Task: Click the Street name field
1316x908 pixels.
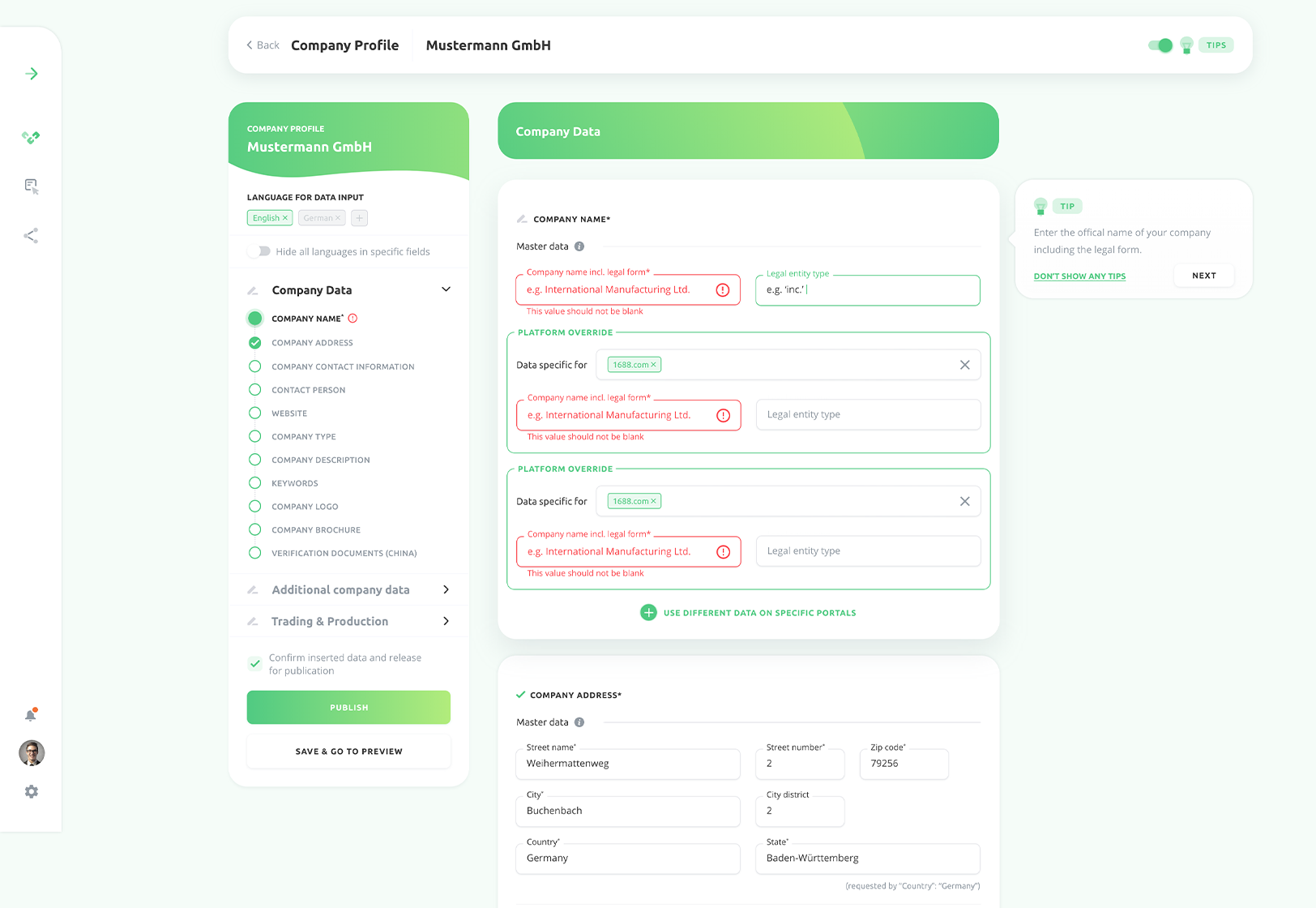Action: [x=628, y=764]
